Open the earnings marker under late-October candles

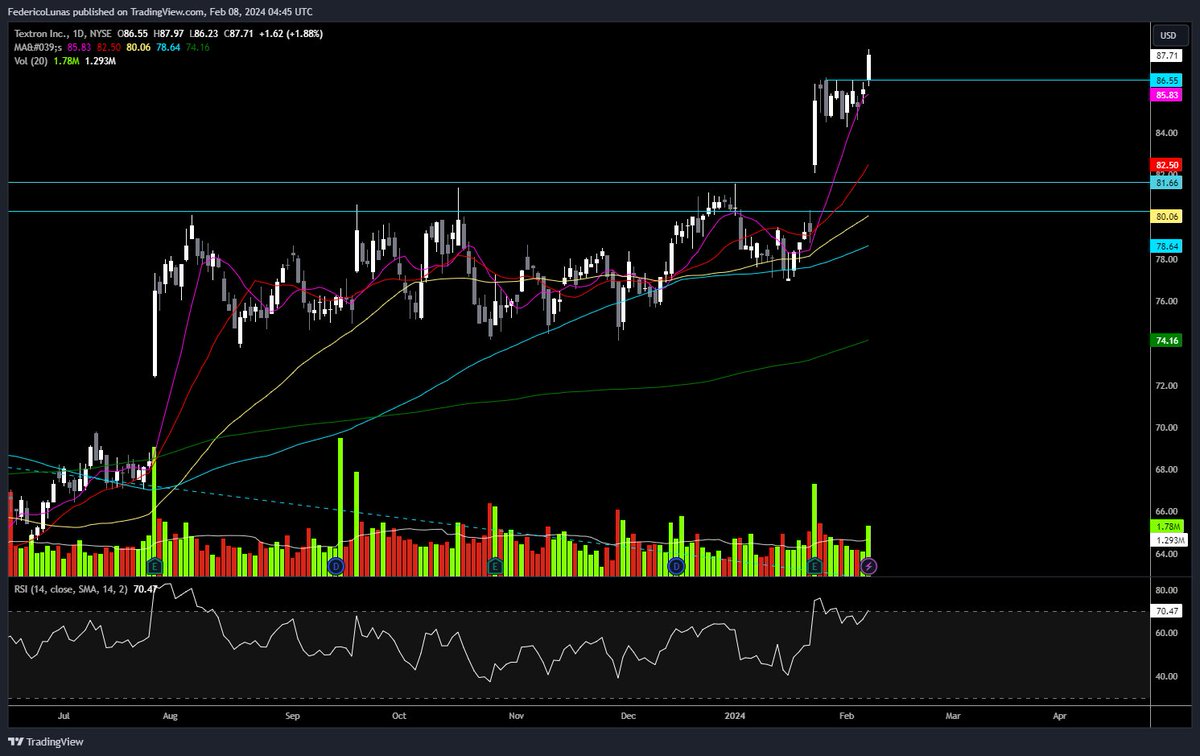tap(494, 566)
